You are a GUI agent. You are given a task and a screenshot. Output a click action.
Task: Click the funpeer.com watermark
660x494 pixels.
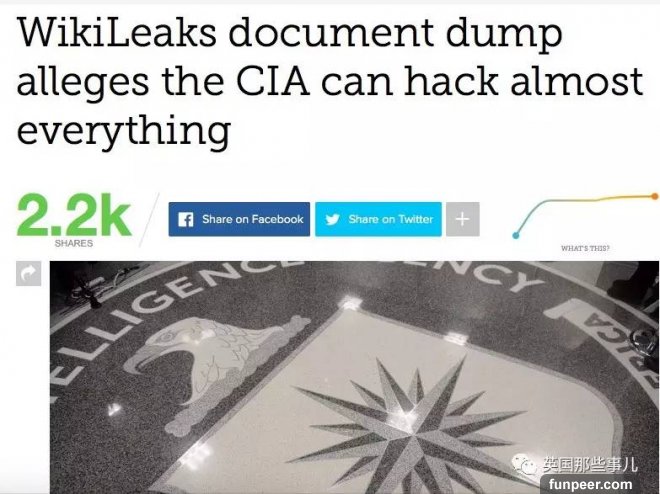pos(591,484)
